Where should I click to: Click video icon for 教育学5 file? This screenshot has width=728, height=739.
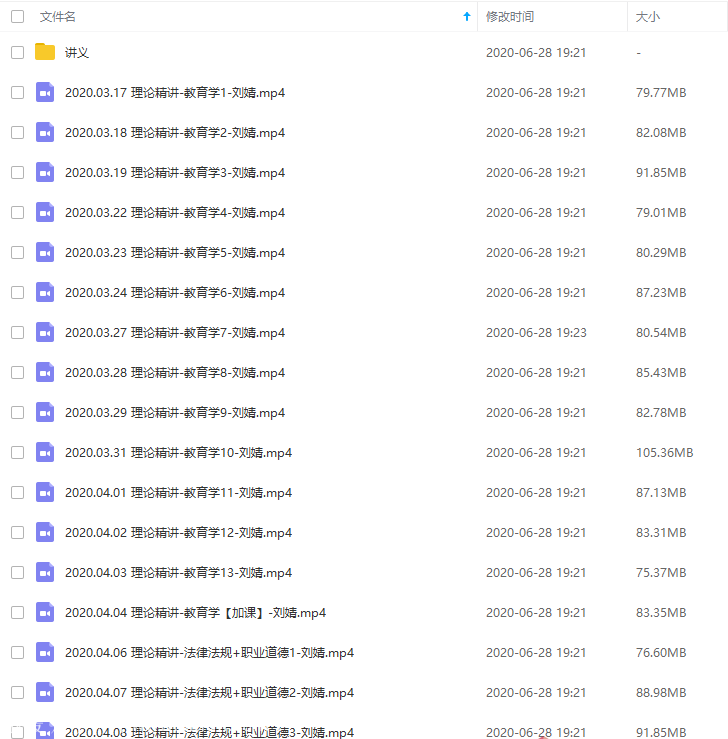coord(45,253)
